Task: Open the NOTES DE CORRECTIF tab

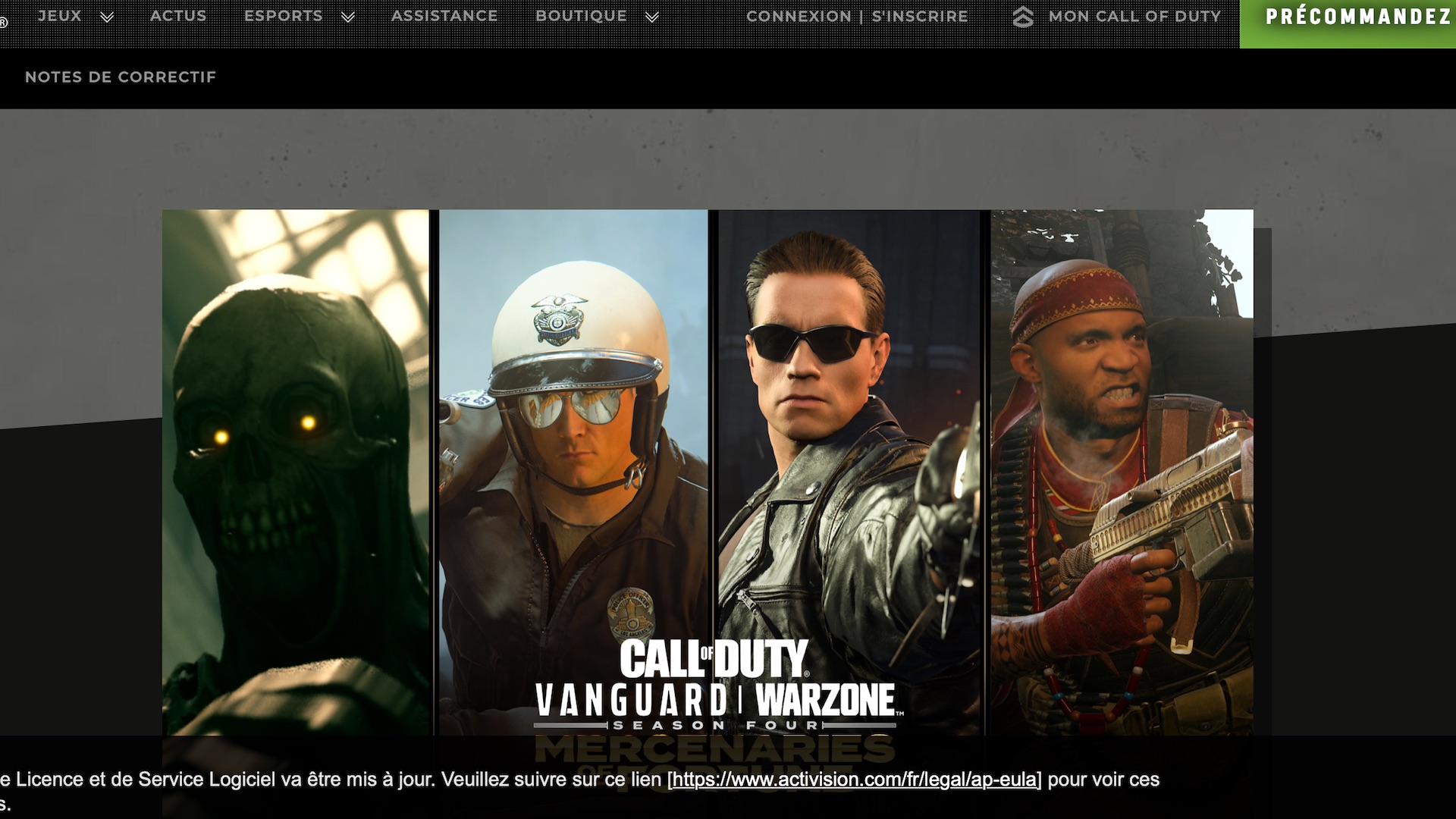Action: click(121, 77)
